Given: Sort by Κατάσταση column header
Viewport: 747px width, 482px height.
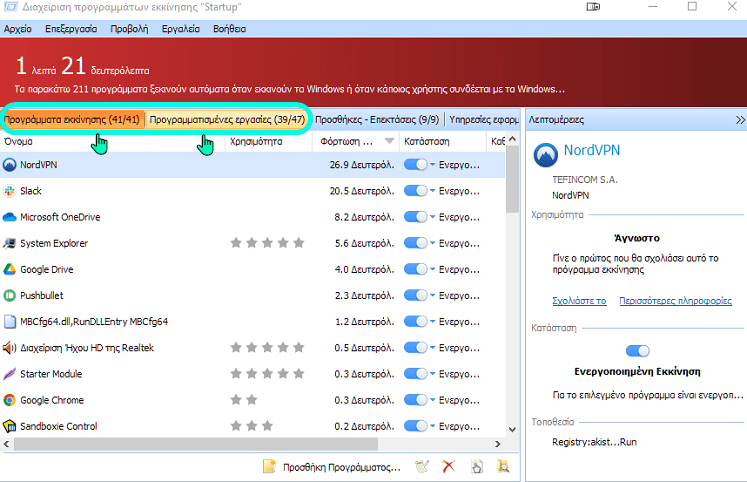Looking at the screenshot, I should pos(443,141).
